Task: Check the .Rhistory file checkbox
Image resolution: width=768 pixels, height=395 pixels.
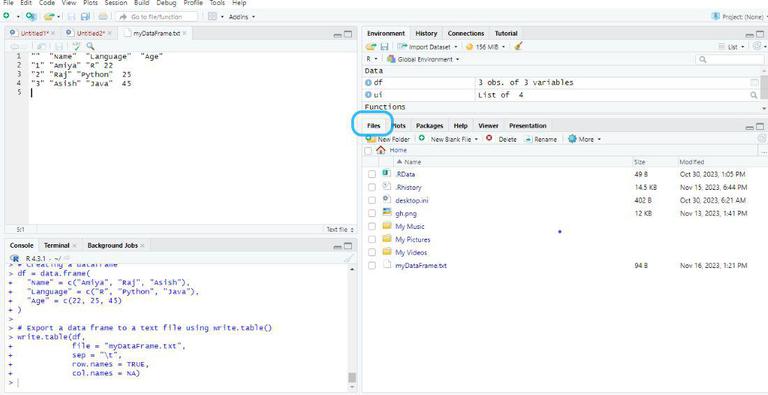Action: tap(372, 187)
